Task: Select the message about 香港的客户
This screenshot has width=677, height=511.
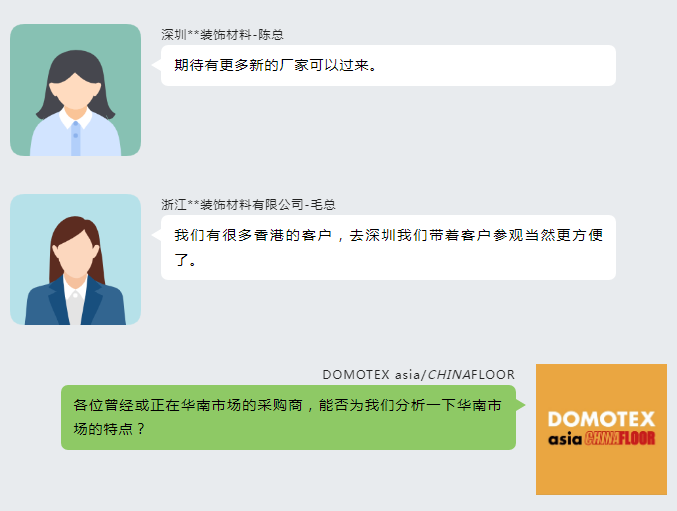Action: point(388,247)
